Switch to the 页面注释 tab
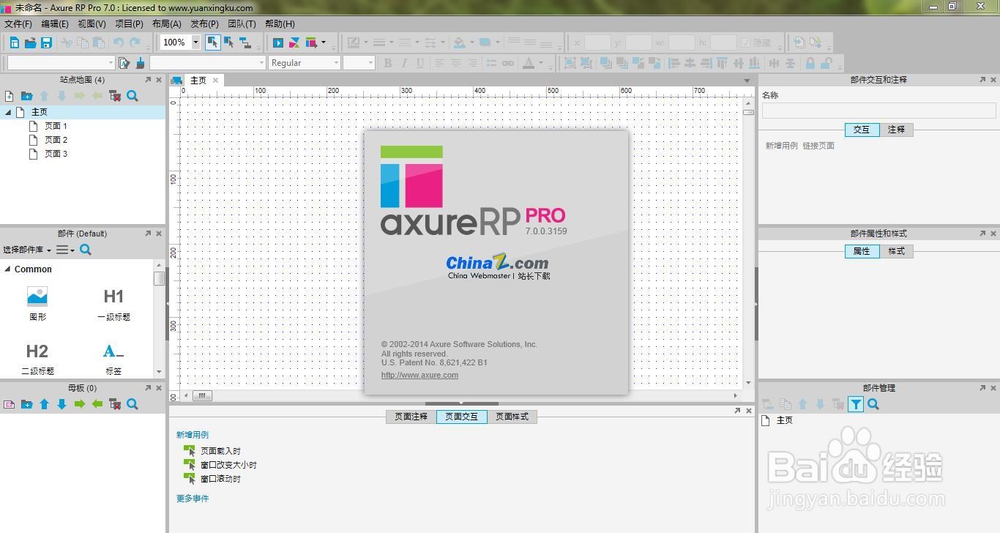This screenshot has height=533, width=1000. tap(411, 416)
